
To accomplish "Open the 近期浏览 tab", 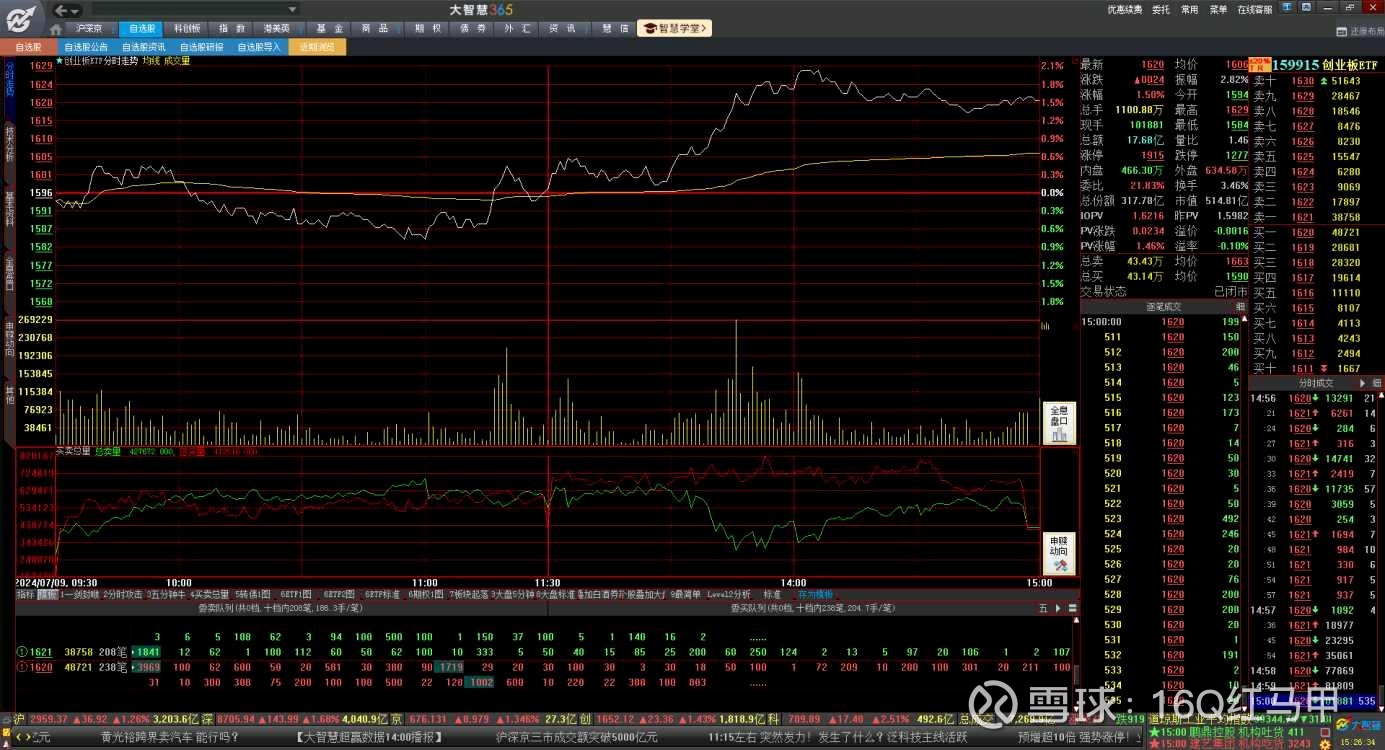I will coord(317,47).
